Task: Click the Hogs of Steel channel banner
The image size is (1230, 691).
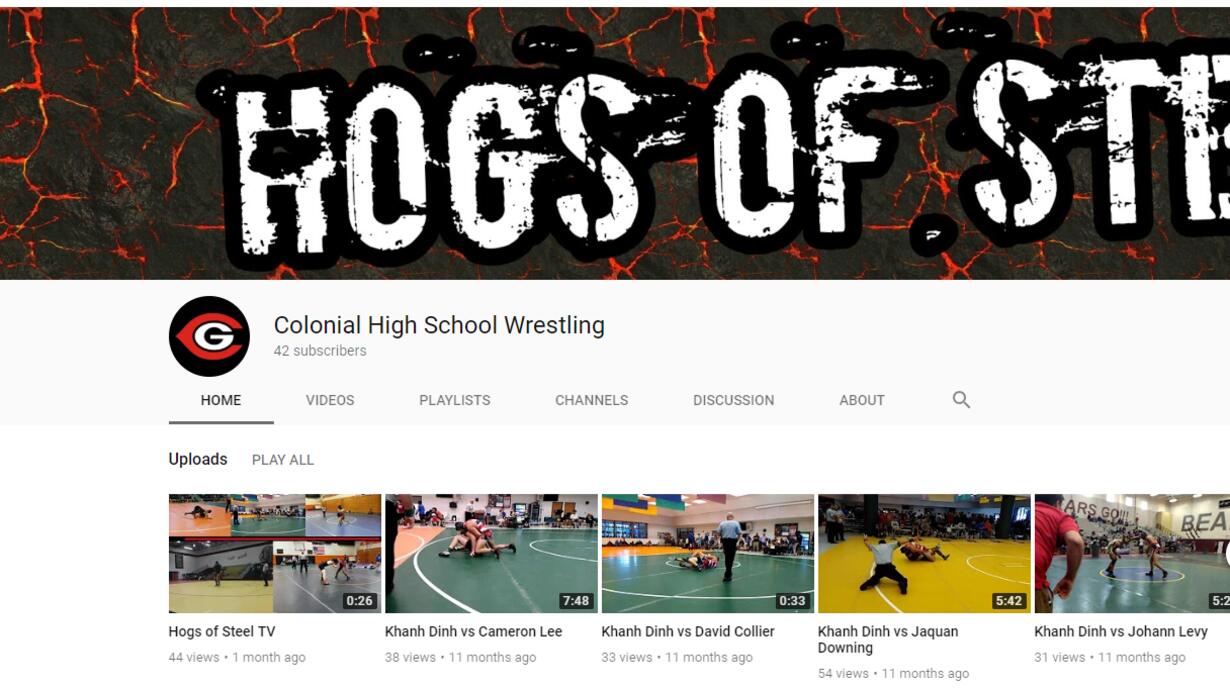Action: [615, 143]
